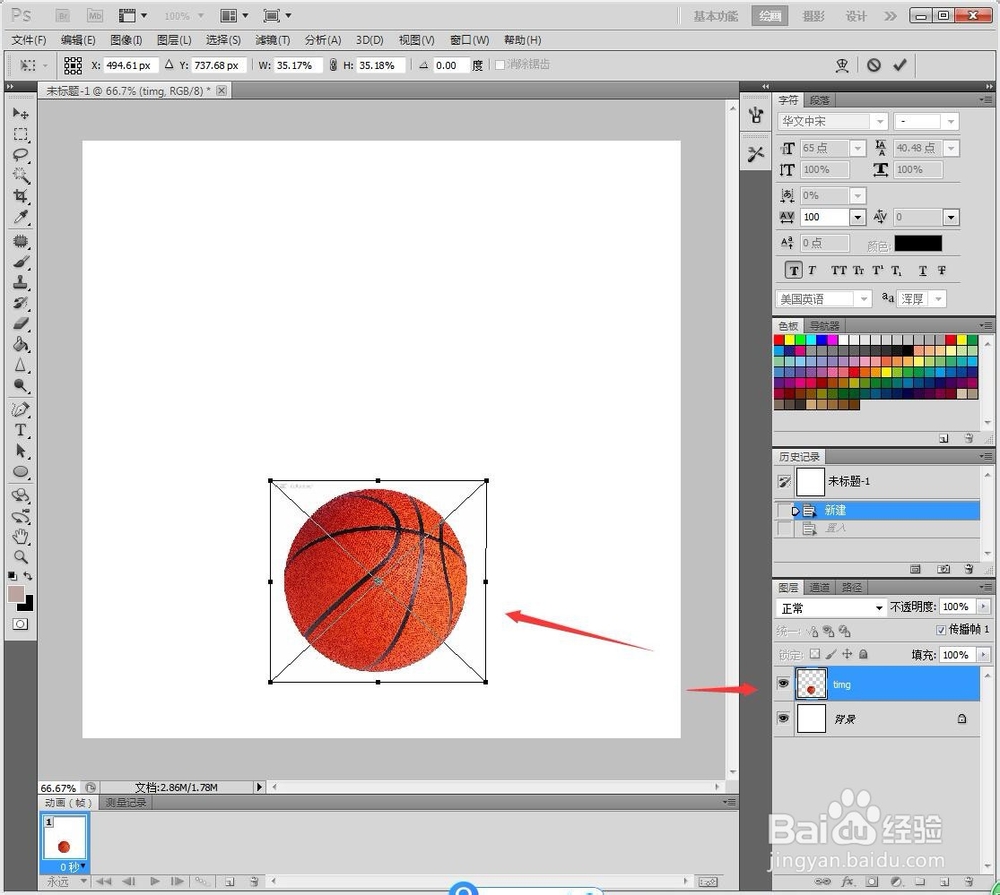The width and height of the screenshot is (1000, 895).
Task: Click the rotation angle input field
Action: coord(450,65)
